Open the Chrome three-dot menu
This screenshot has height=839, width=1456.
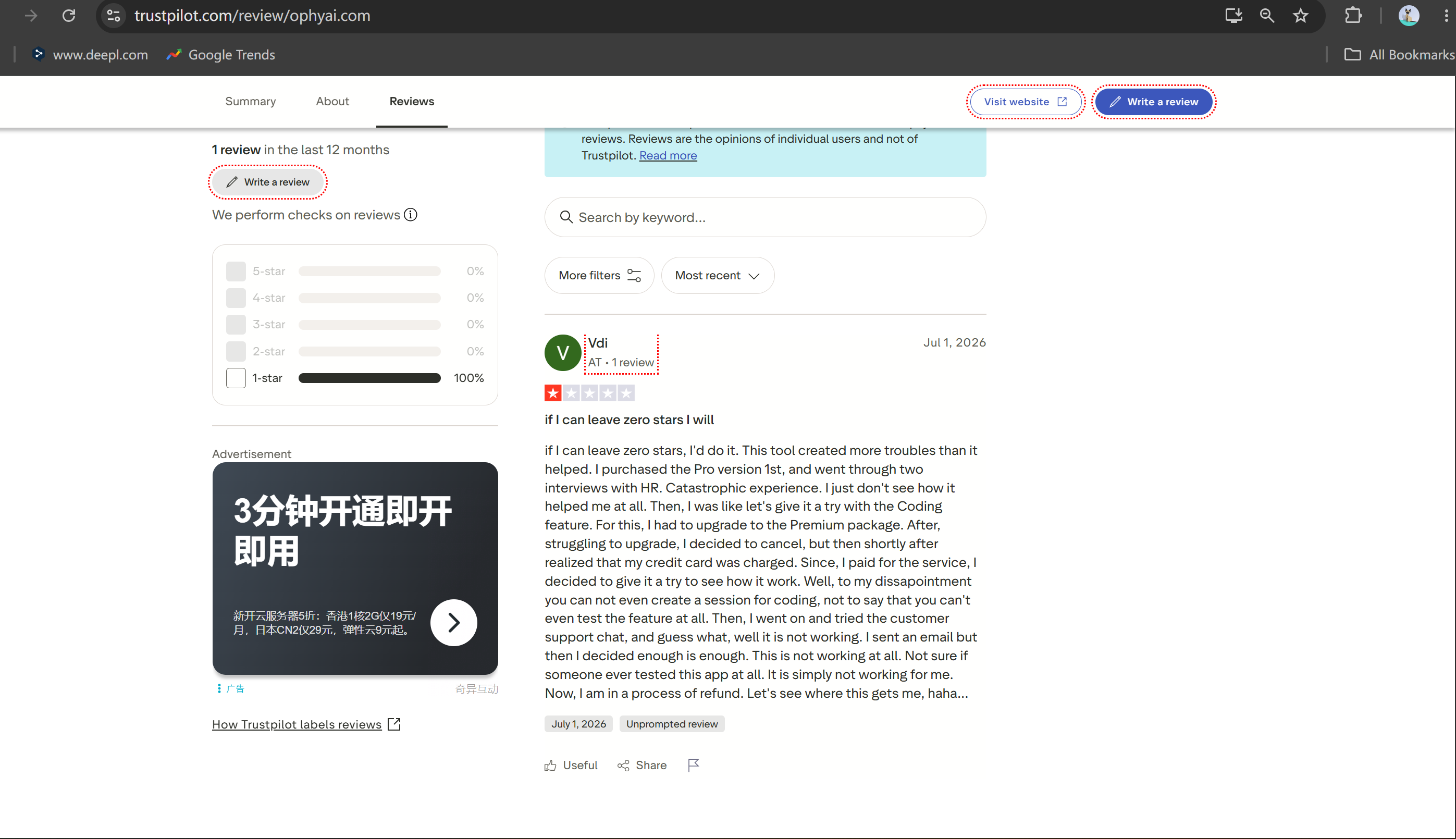click(1446, 16)
